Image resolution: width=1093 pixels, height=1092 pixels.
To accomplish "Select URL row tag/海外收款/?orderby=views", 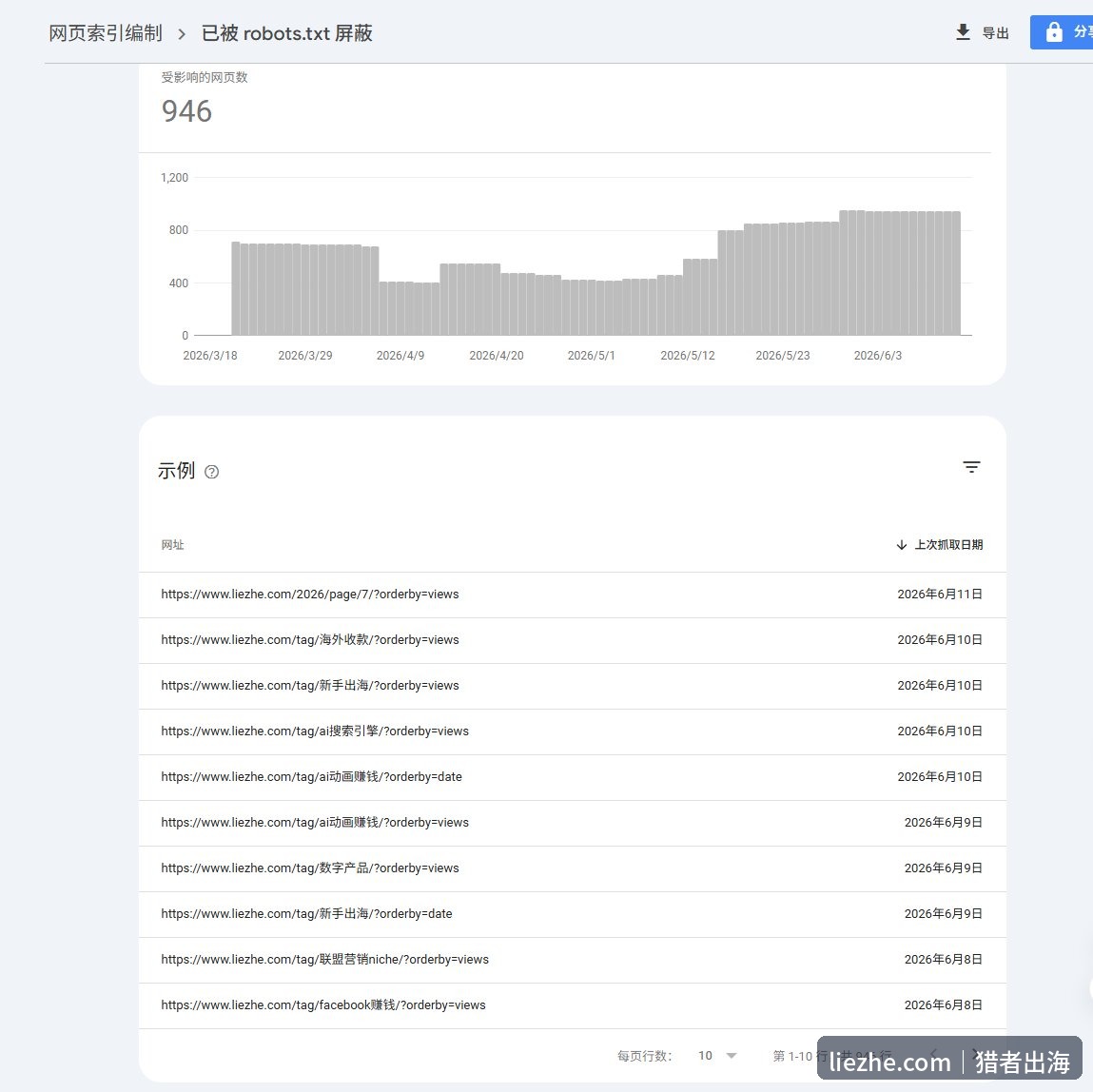I will pos(573,640).
